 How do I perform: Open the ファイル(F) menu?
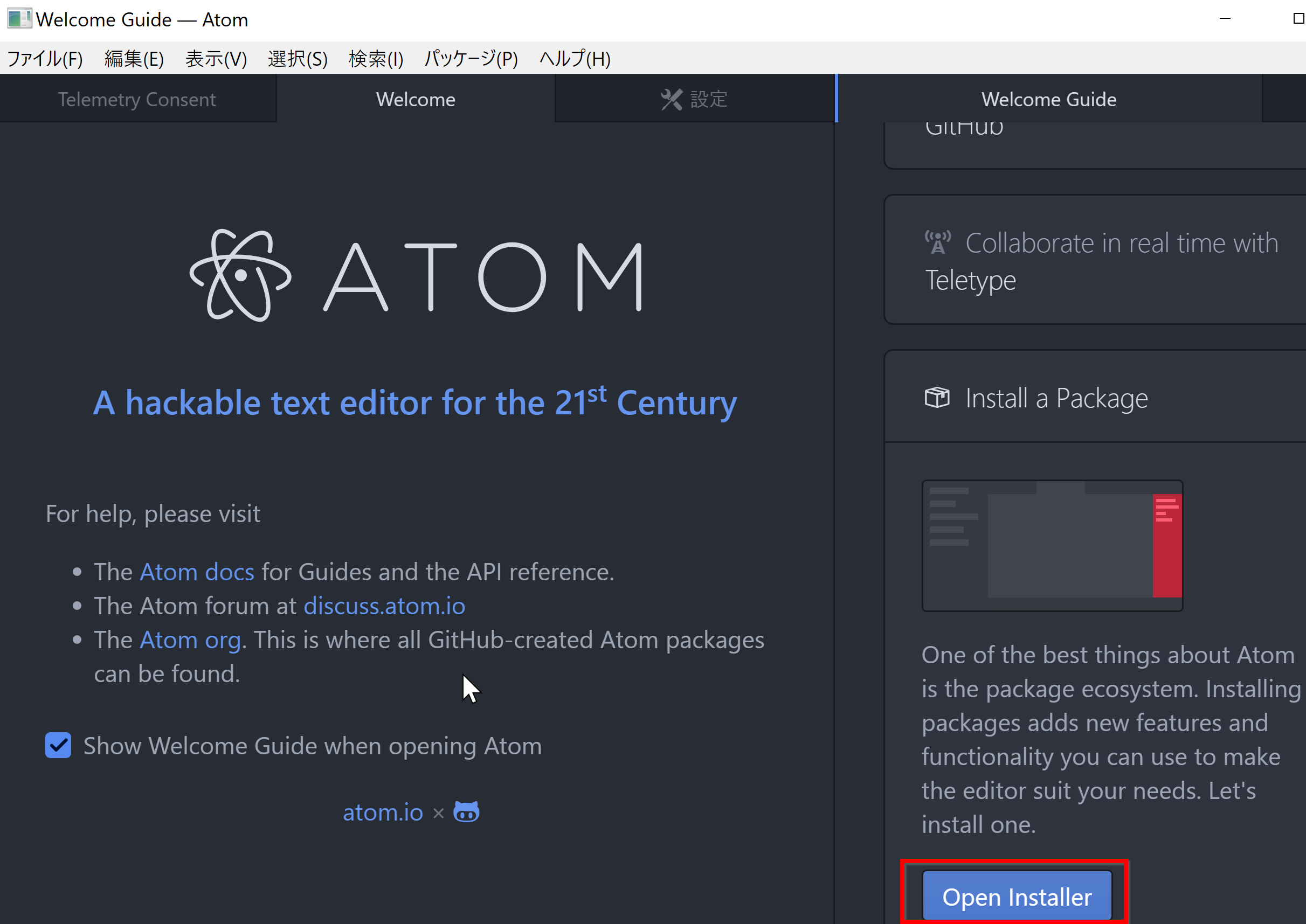point(45,58)
